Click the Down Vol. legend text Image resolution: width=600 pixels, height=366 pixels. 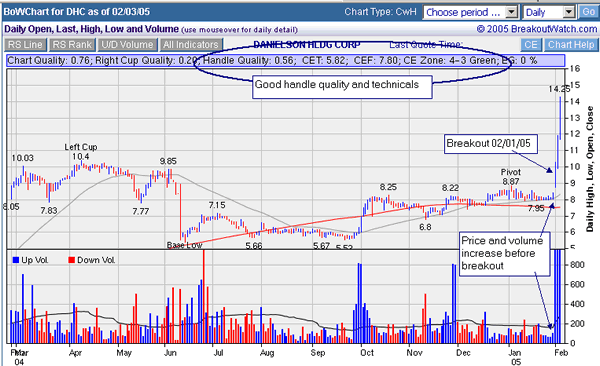pos(96,260)
